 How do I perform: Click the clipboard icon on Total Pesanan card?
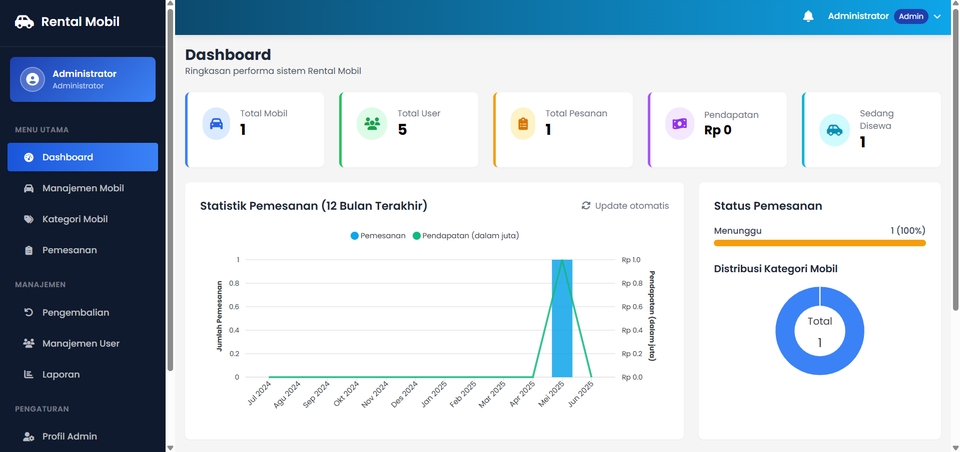tap(523, 124)
